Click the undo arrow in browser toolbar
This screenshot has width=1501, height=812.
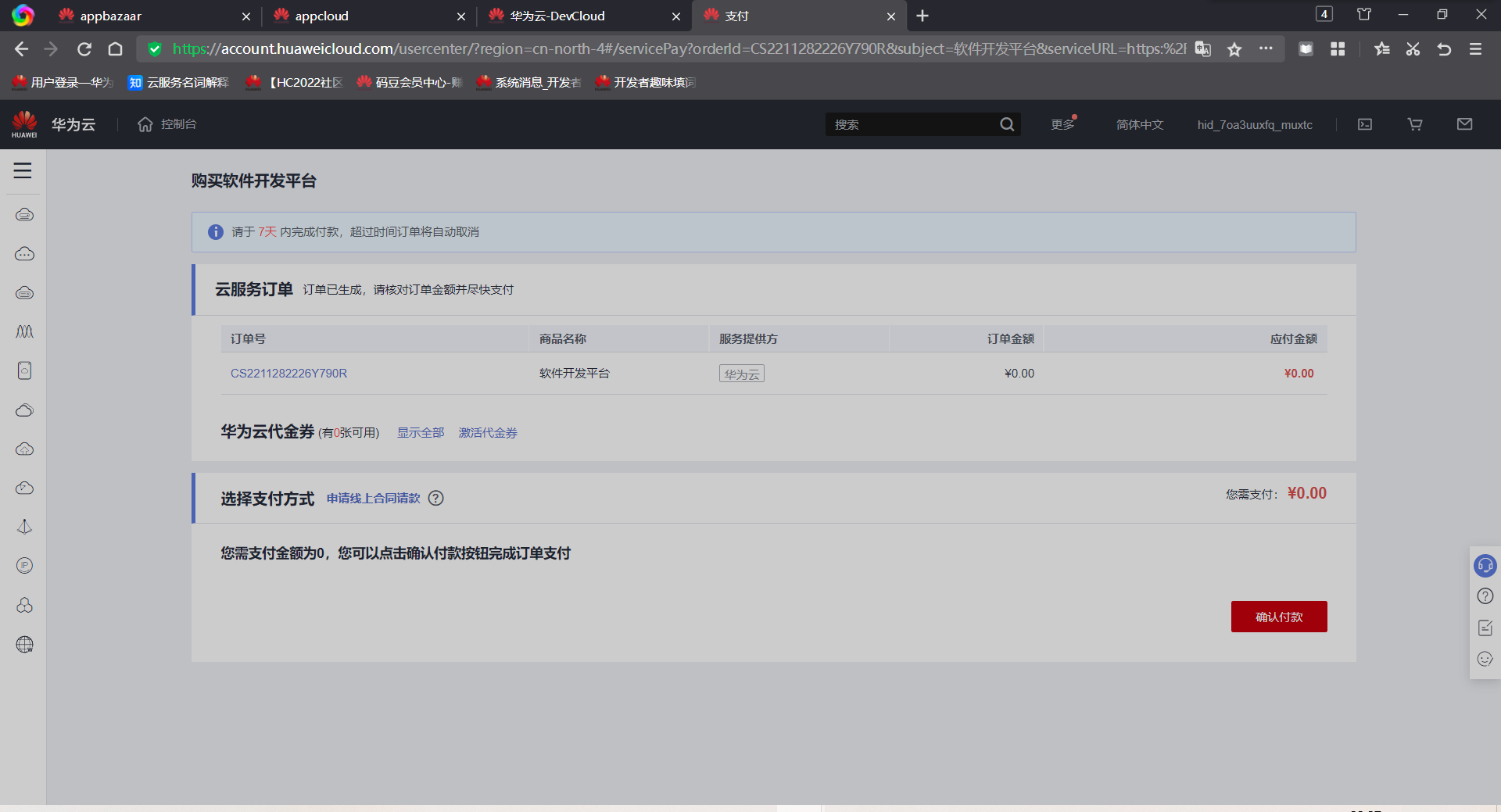(1444, 49)
